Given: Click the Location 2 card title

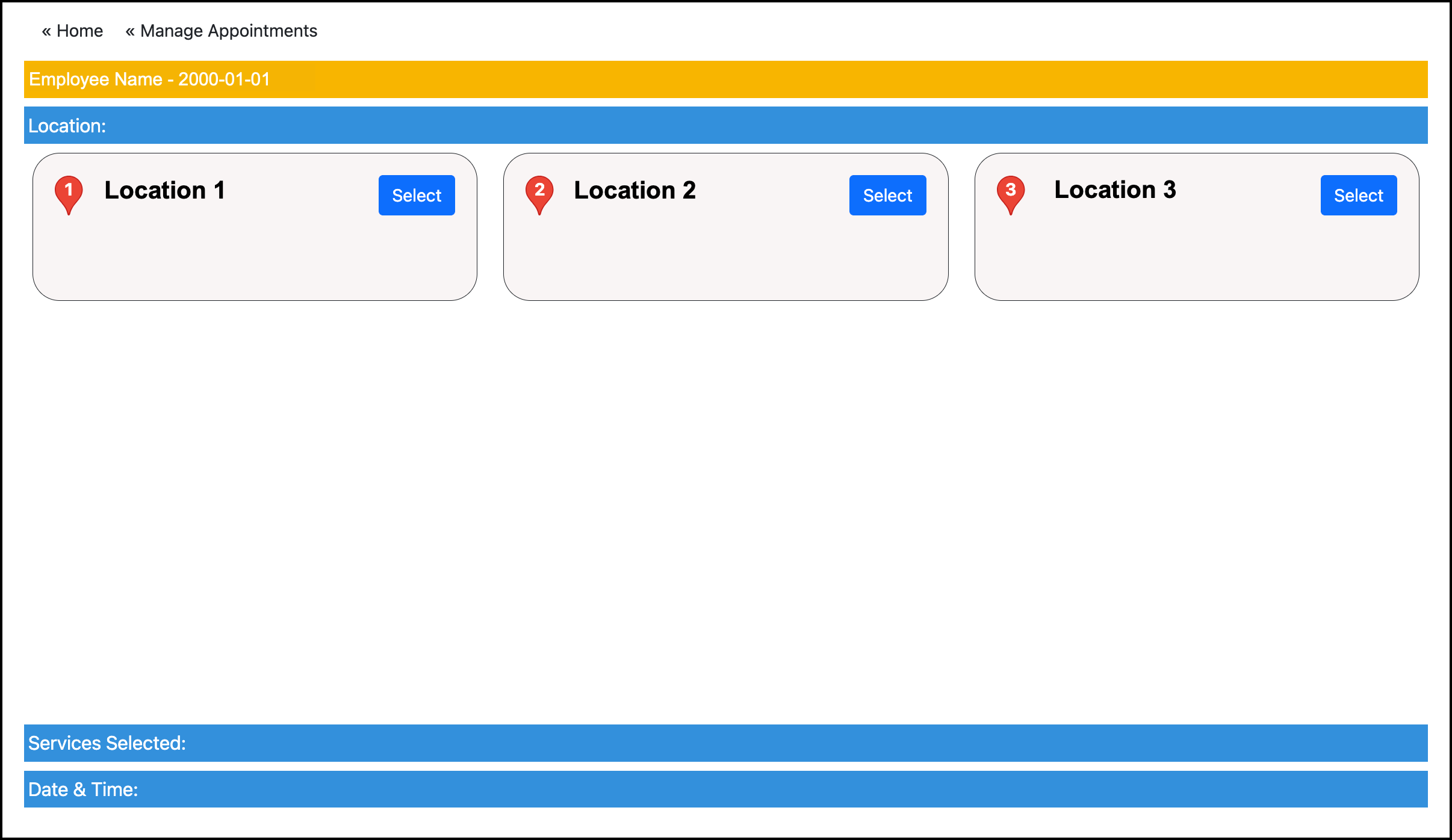Looking at the screenshot, I should [x=635, y=190].
